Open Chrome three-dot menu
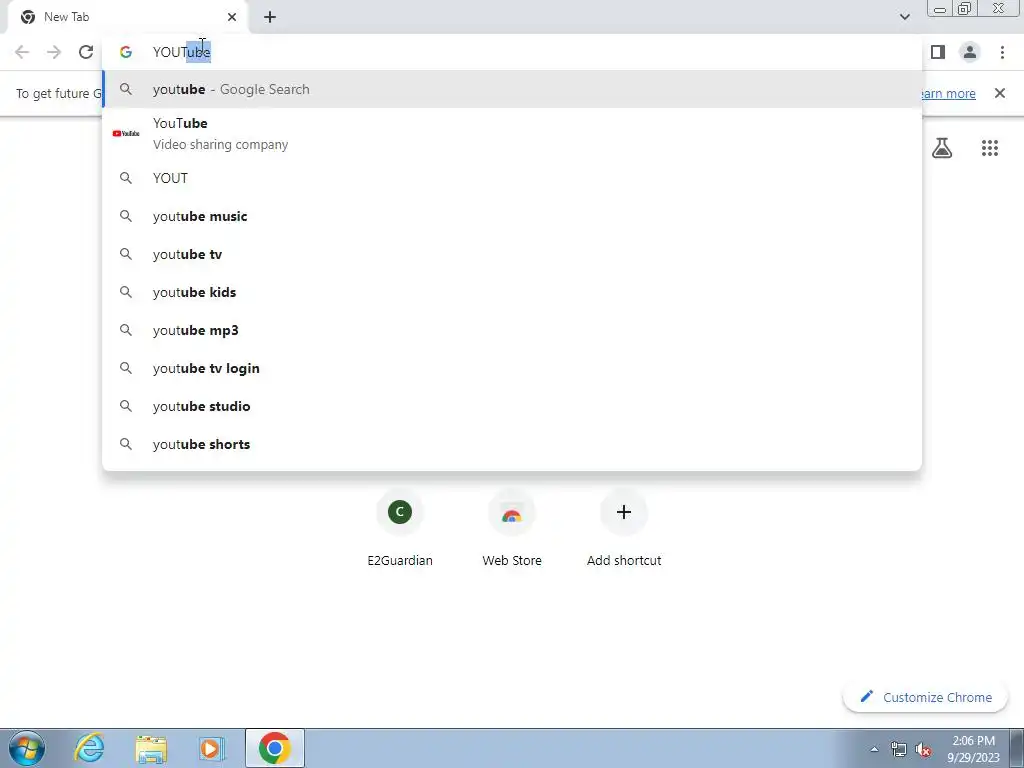 pos(1002,52)
